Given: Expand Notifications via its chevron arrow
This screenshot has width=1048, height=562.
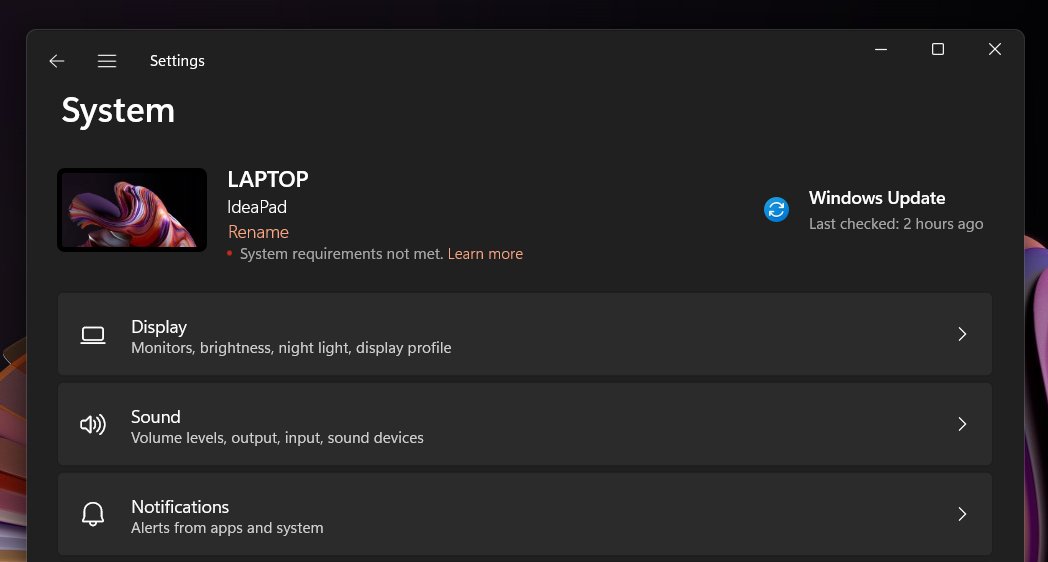Looking at the screenshot, I should [962, 514].
